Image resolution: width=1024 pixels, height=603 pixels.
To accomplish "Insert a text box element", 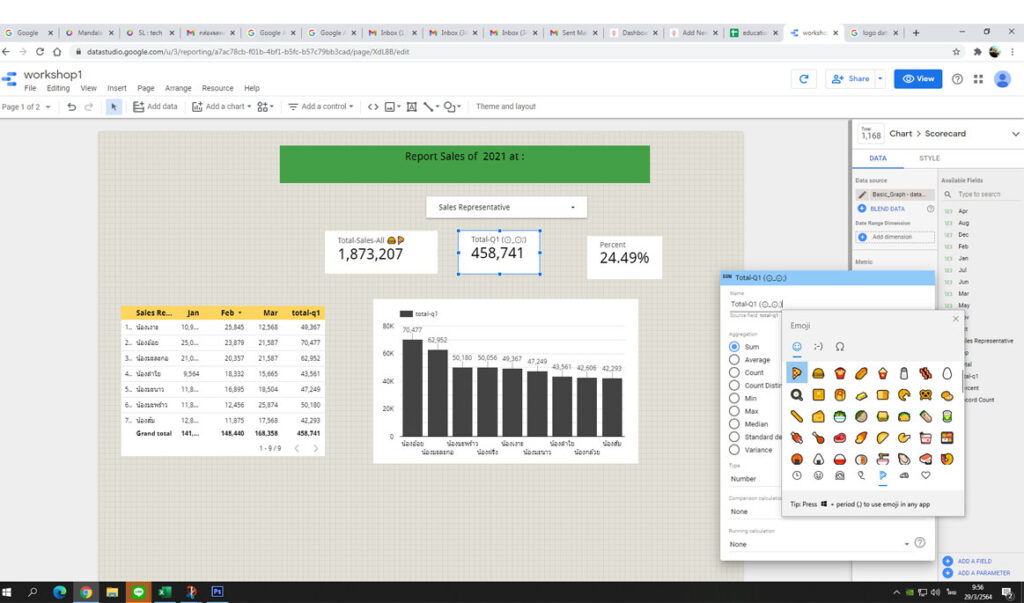I will [x=411, y=106].
